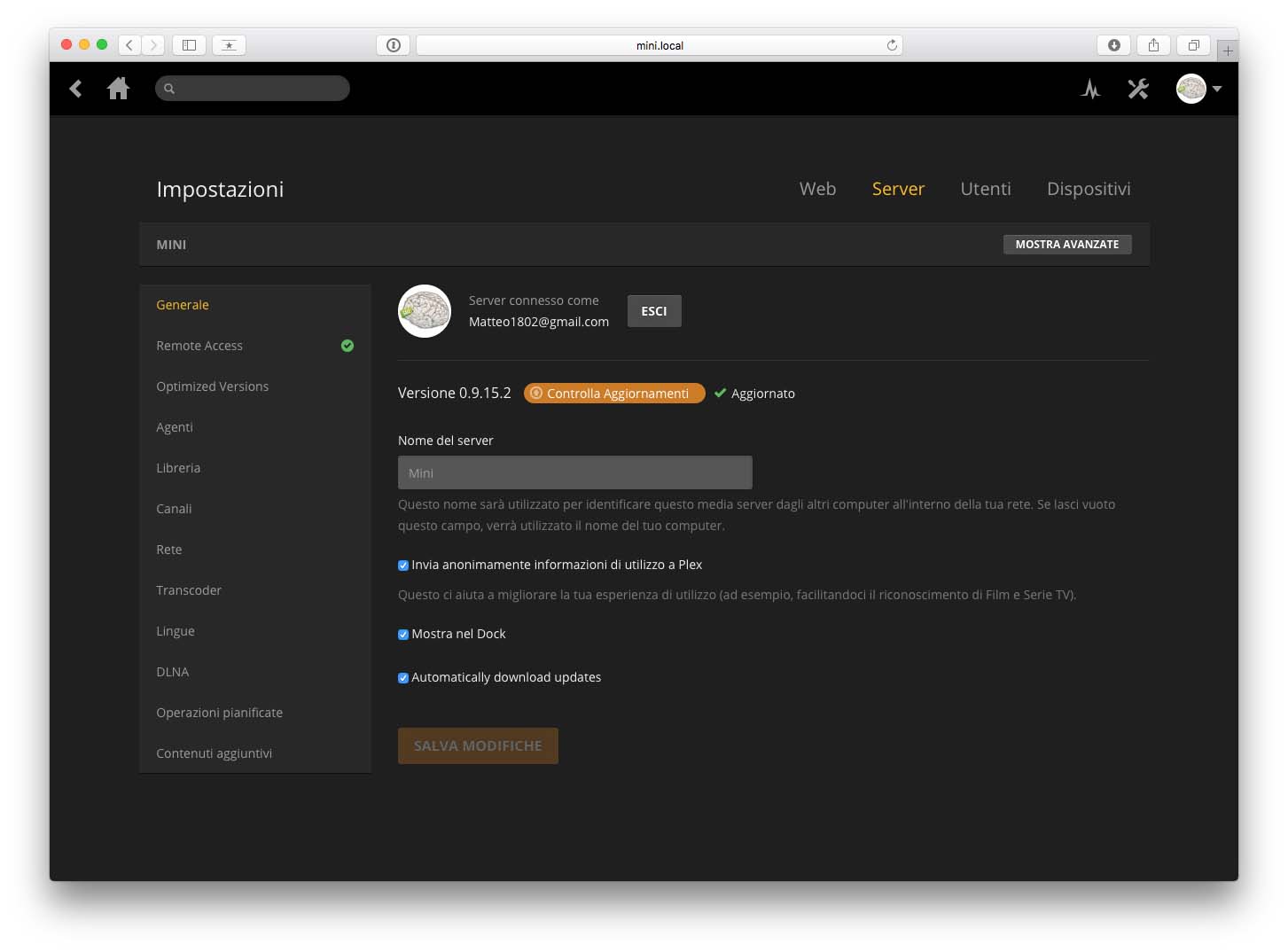The height and width of the screenshot is (952, 1288).
Task: Open Contenuti aggiuntivi settings
Action: tap(255, 753)
